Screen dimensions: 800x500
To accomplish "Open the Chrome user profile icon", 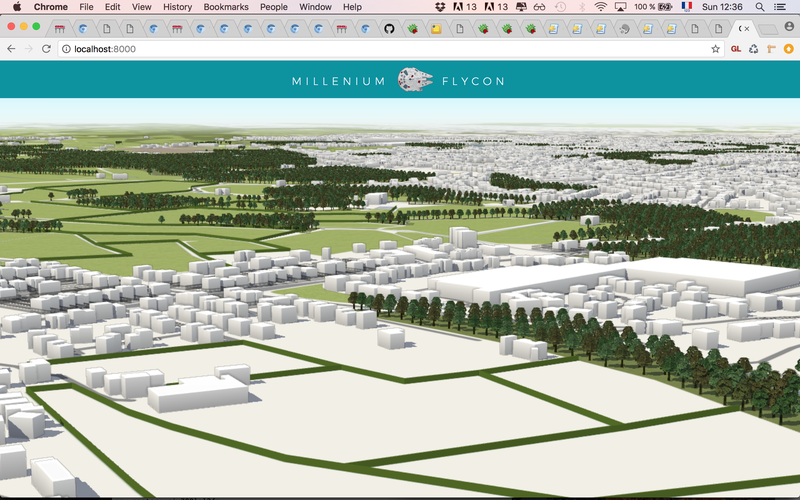I will click(x=789, y=27).
